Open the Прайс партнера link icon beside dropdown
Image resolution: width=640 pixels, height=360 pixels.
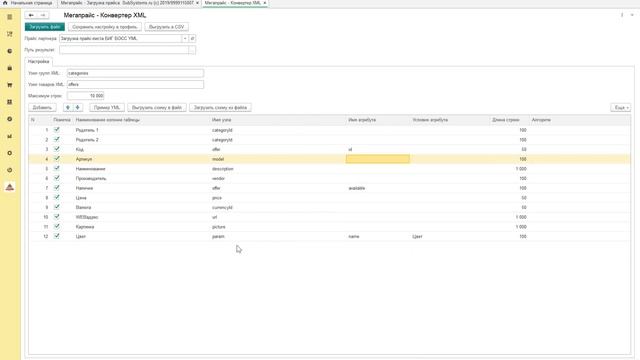tap(192, 38)
